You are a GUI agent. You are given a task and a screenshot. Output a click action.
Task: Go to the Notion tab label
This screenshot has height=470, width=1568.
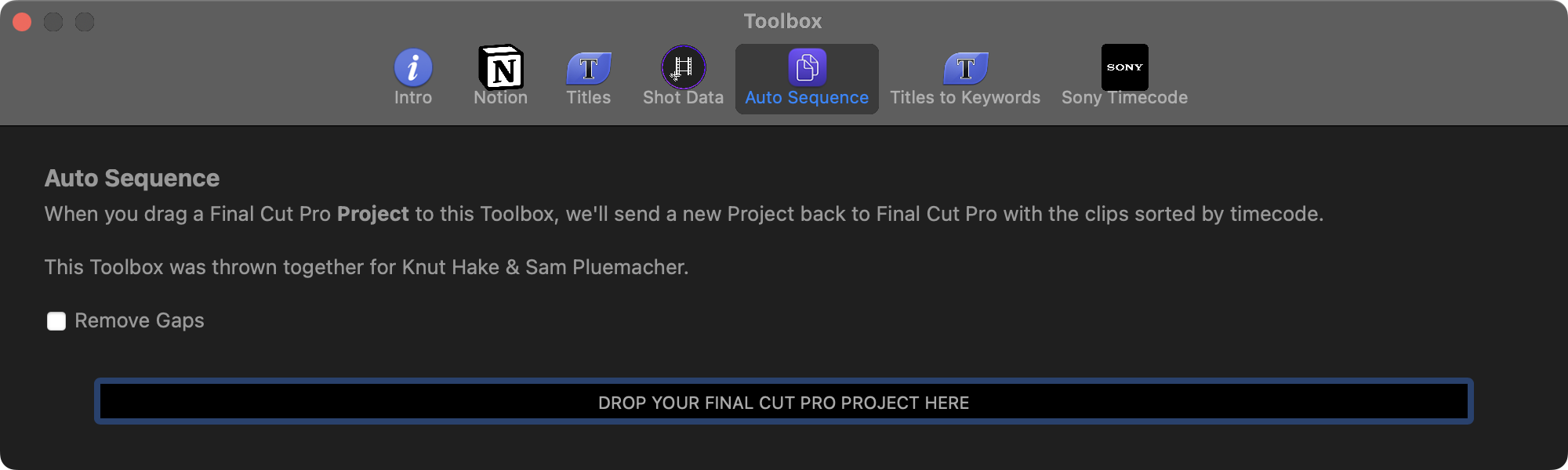tap(501, 98)
